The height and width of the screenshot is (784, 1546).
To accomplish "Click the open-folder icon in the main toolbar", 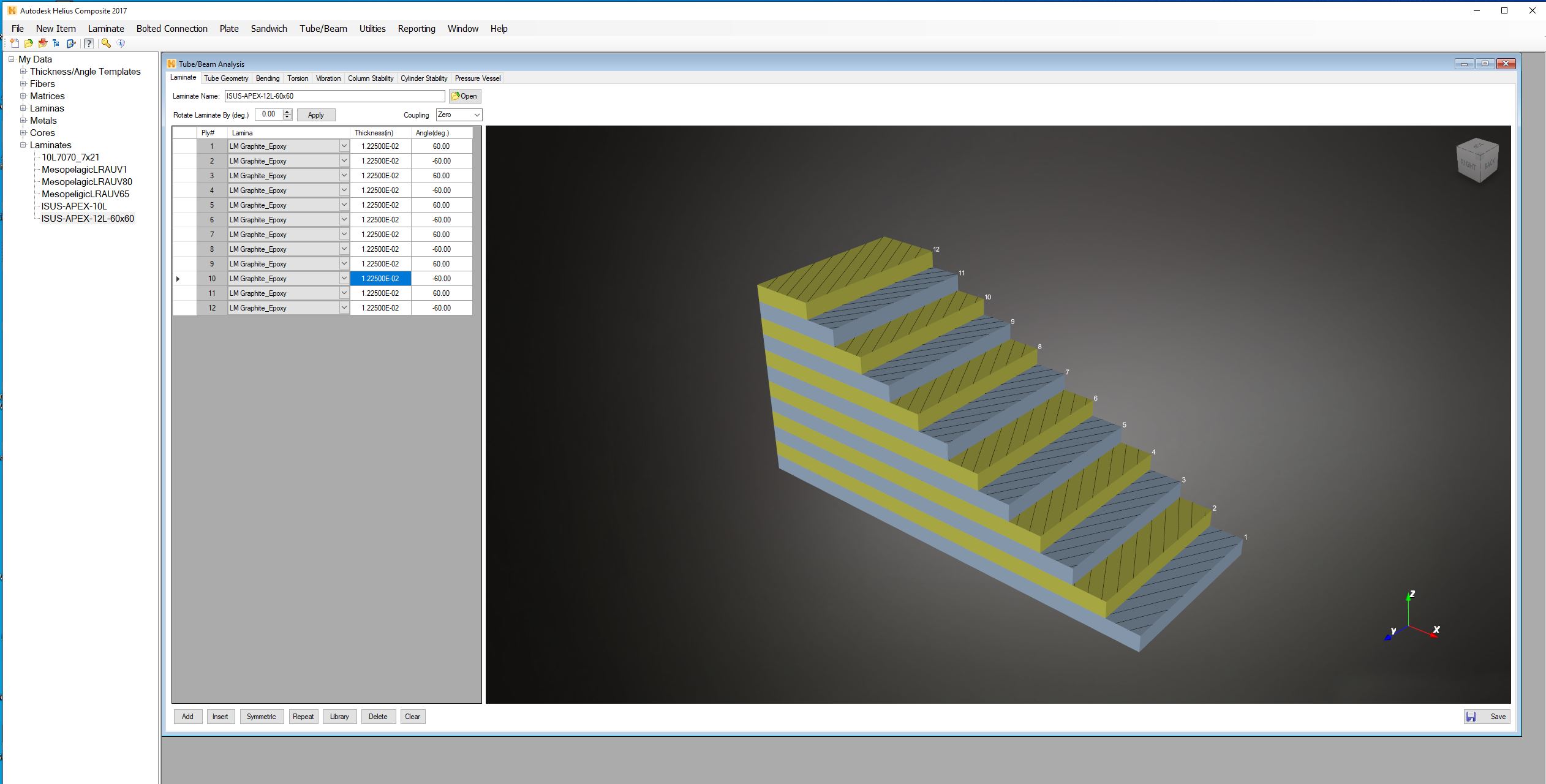I will click(29, 43).
